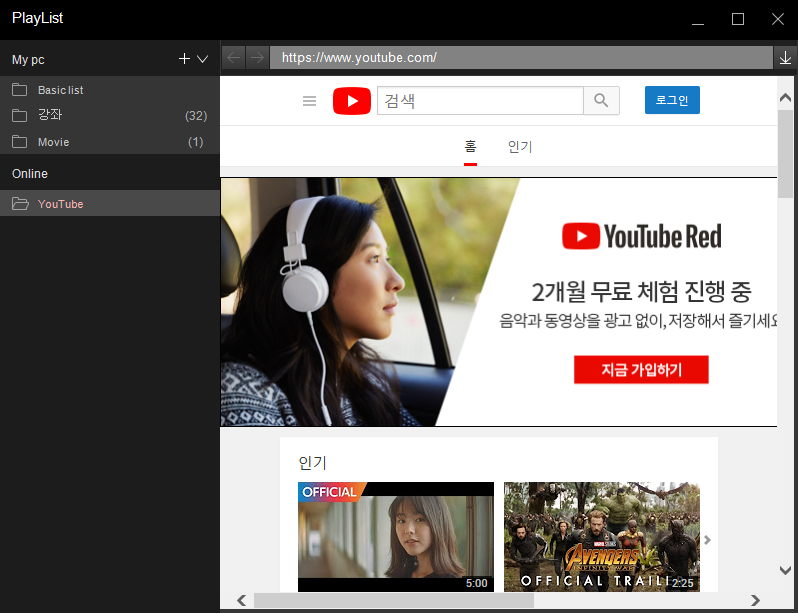The height and width of the screenshot is (613, 798).
Task: Select the 홈 tab
Action: (x=470, y=147)
